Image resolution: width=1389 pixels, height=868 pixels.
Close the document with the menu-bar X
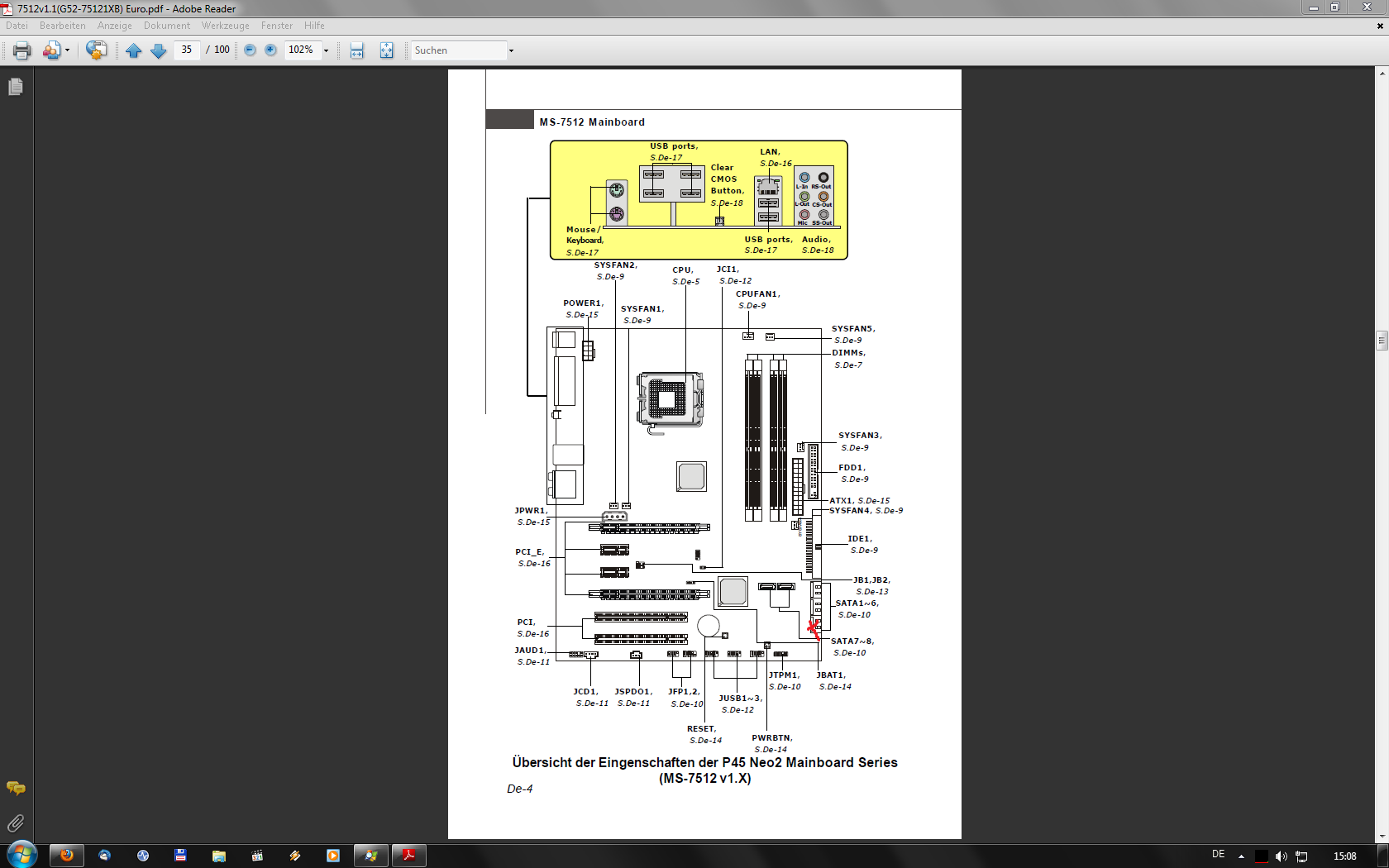click(1380, 26)
